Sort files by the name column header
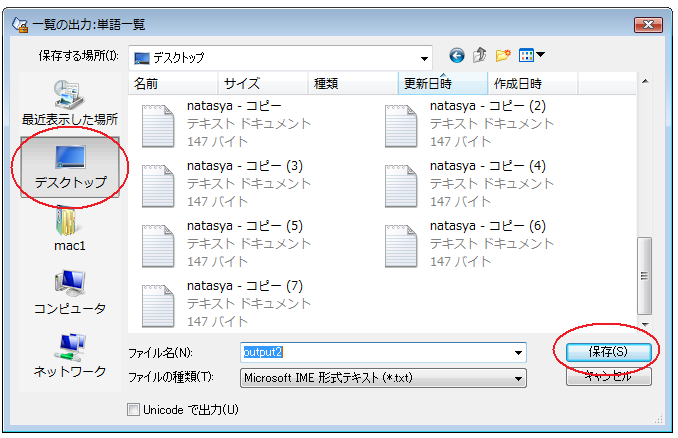 pyautogui.click(x=173, y=83)
